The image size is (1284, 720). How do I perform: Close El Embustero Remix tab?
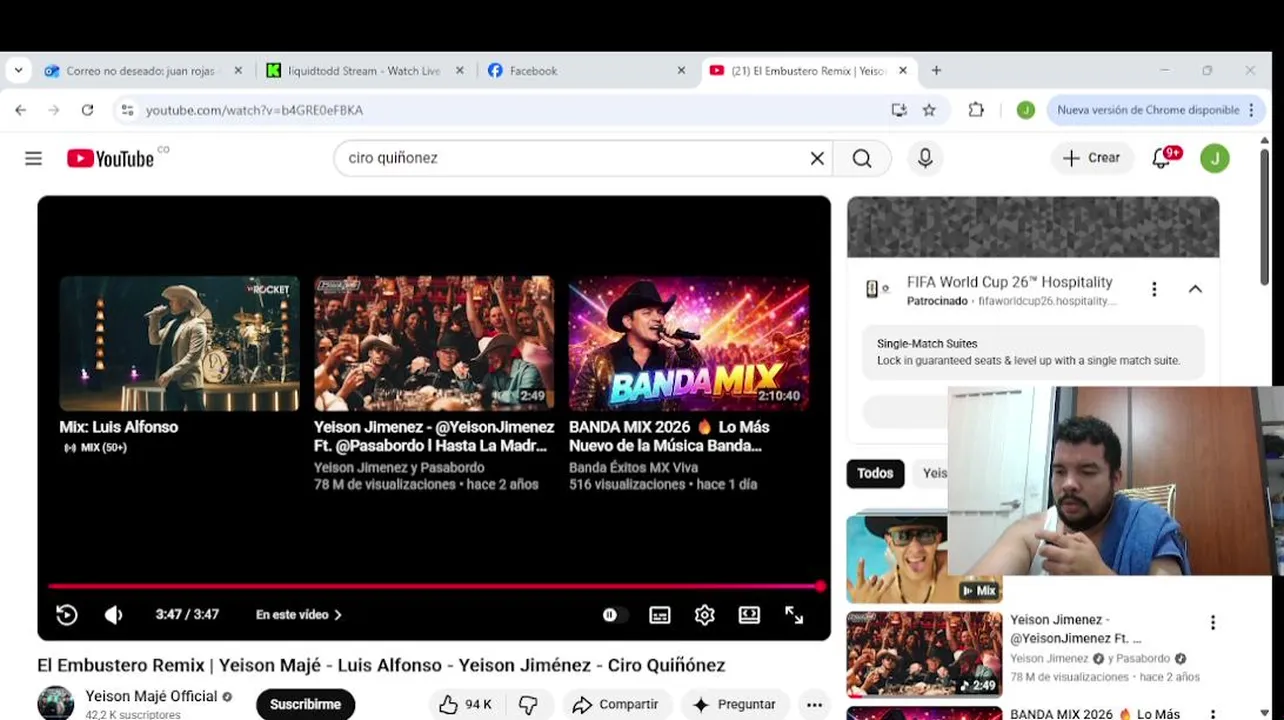point(903,71)
